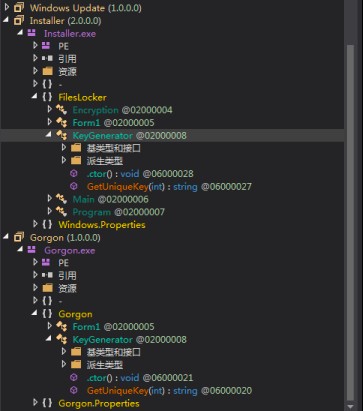Click the Form1 class icon in FilesLocker
Viewport: 363px width, 411px height.
[61, 122]
